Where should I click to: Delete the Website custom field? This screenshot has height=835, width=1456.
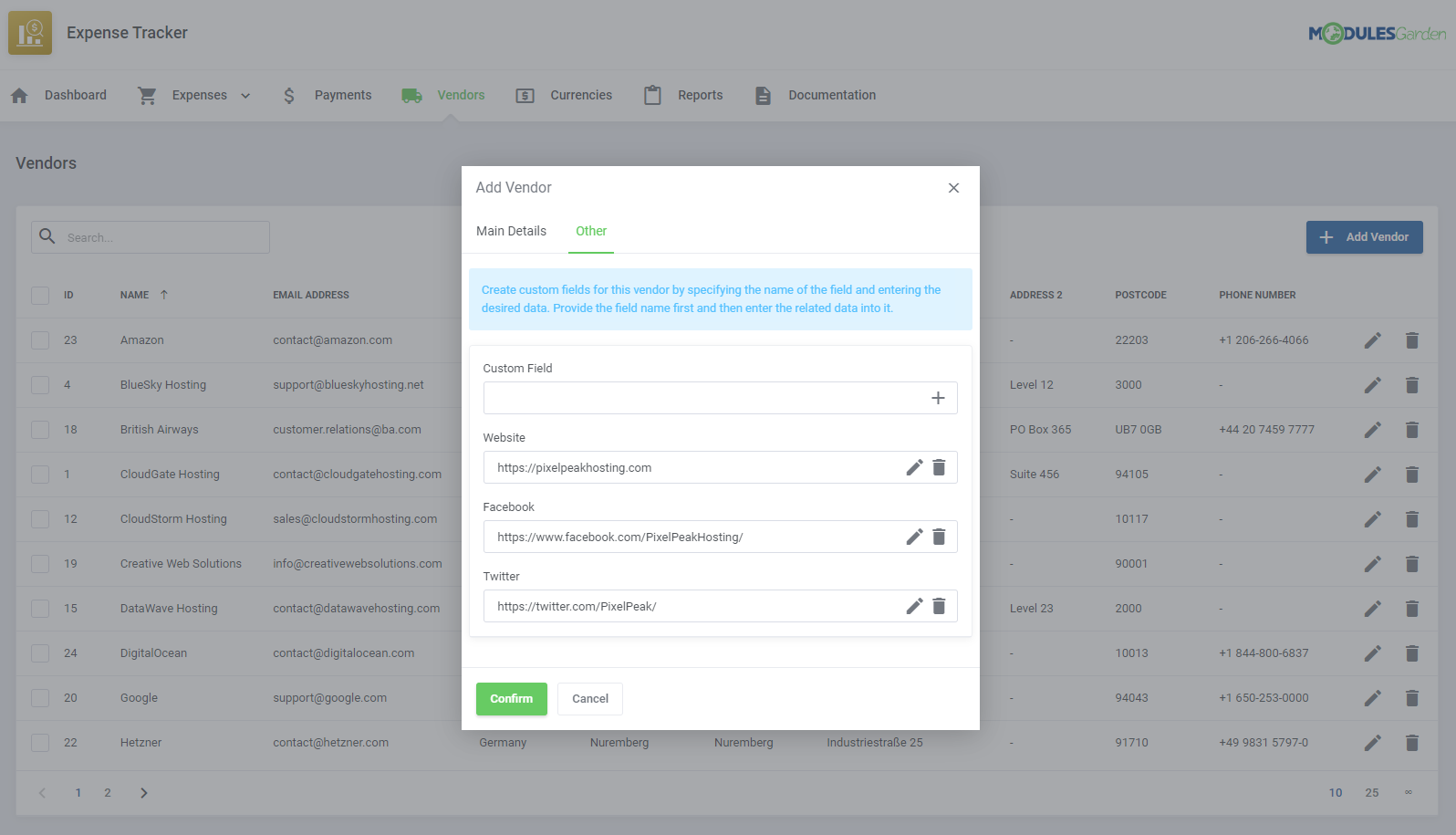pos(939,467)
